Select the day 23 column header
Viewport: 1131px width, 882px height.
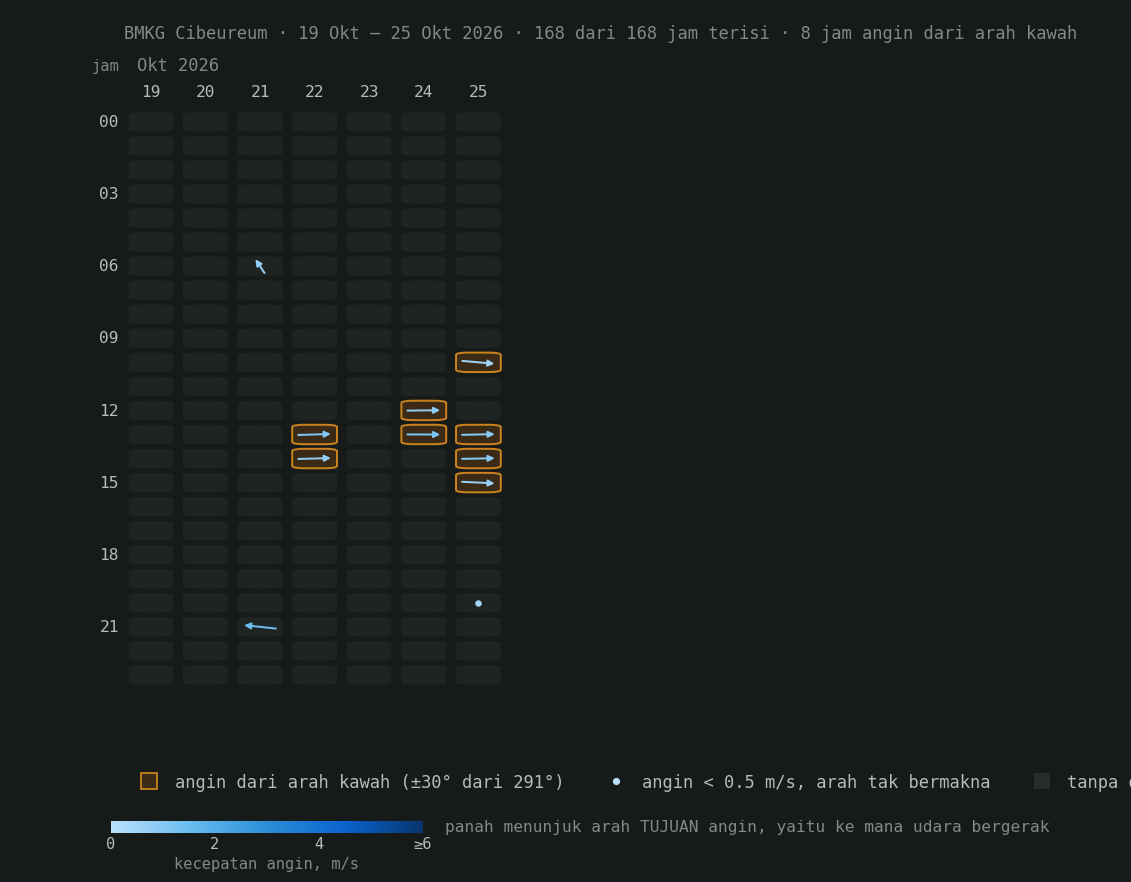(369, 92)
